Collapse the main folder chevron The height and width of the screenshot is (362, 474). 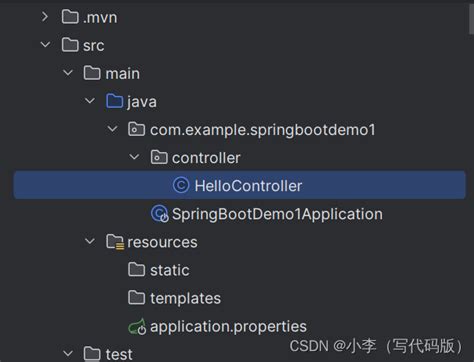[x=68, y=73]
